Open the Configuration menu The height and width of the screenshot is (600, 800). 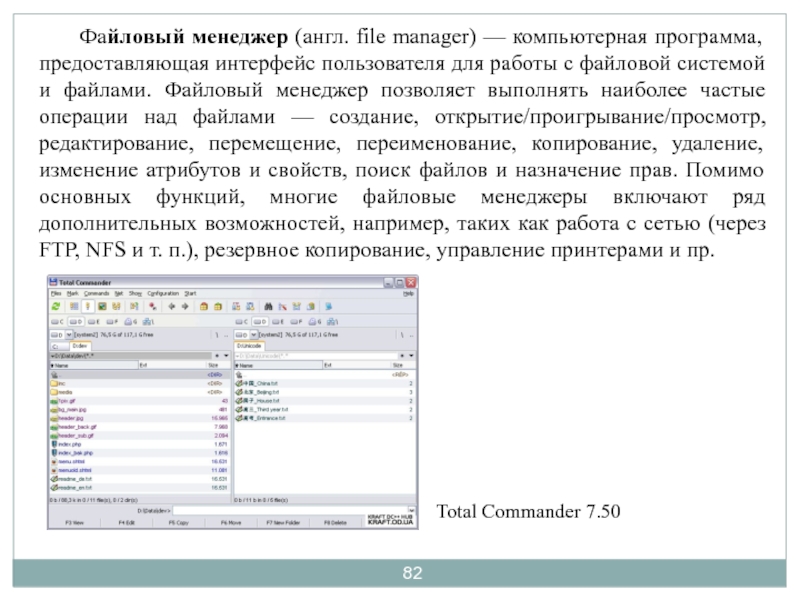click(163, 294)
